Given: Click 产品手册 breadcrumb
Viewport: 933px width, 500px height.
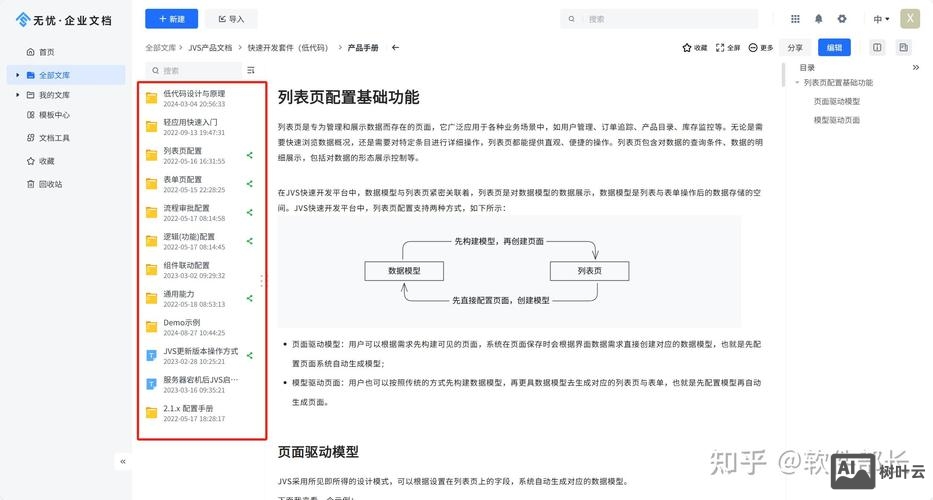Looking at the screenshot, I should (363, 48).
